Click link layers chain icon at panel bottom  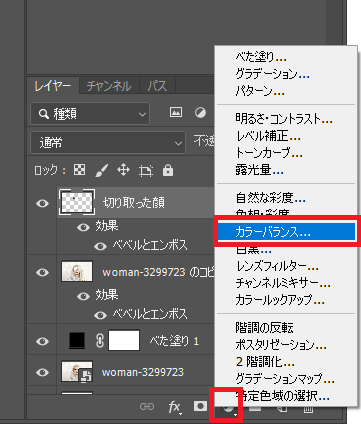tap(147, 407)
